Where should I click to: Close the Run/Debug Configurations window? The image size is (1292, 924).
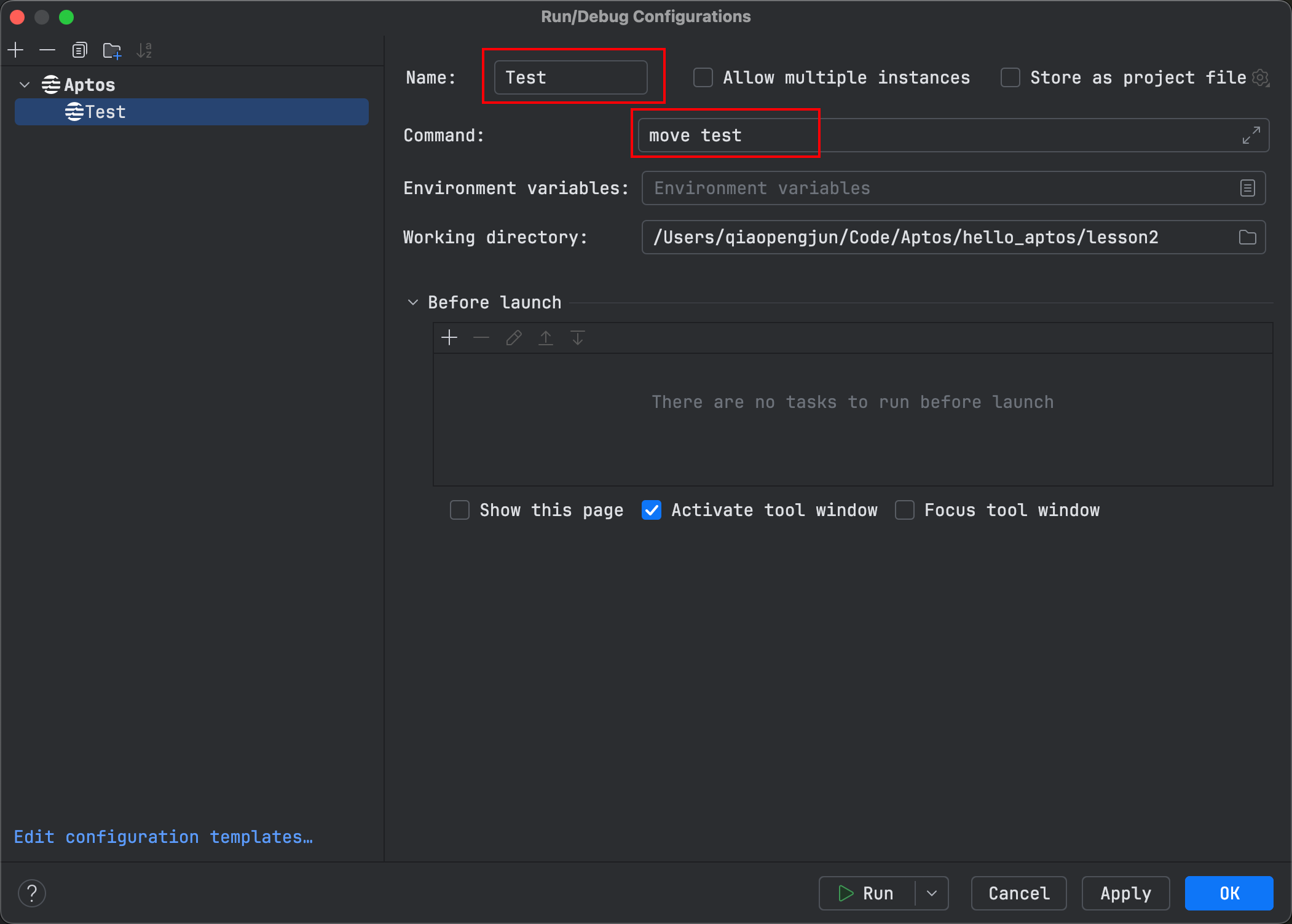point(17,17)
